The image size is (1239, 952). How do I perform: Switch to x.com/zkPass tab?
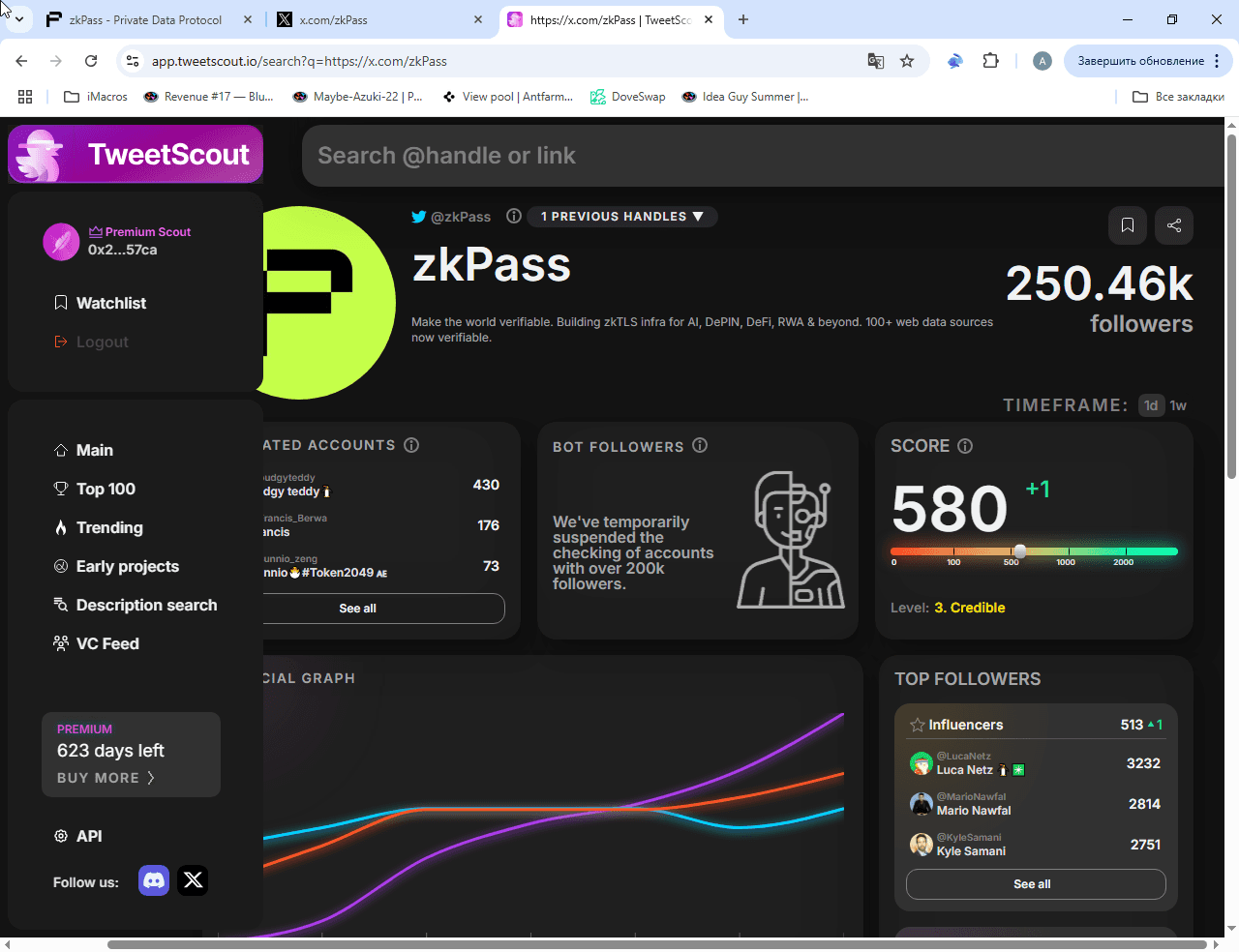click(379, 19)
